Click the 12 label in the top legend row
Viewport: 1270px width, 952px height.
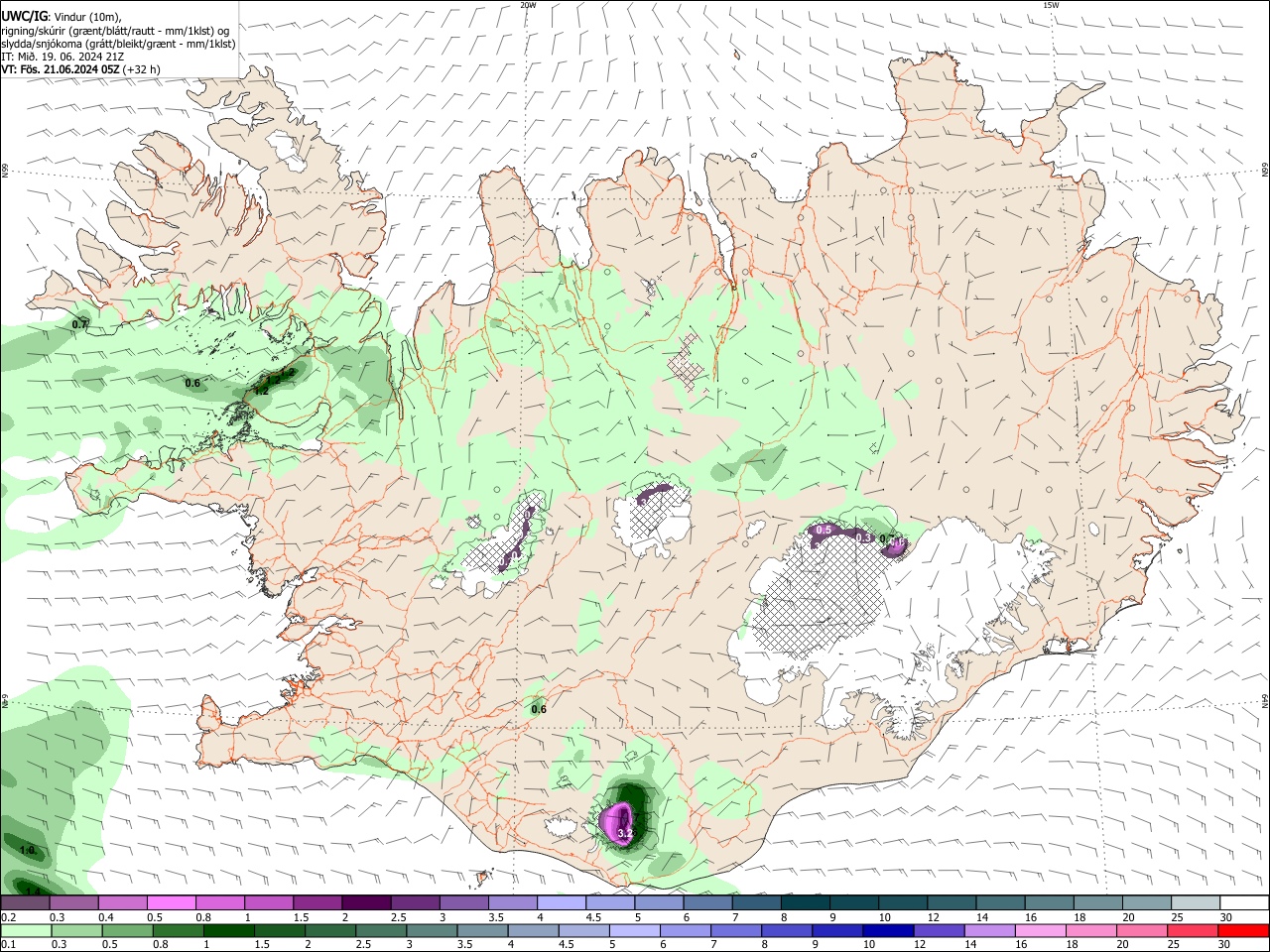tap(933, 917)
